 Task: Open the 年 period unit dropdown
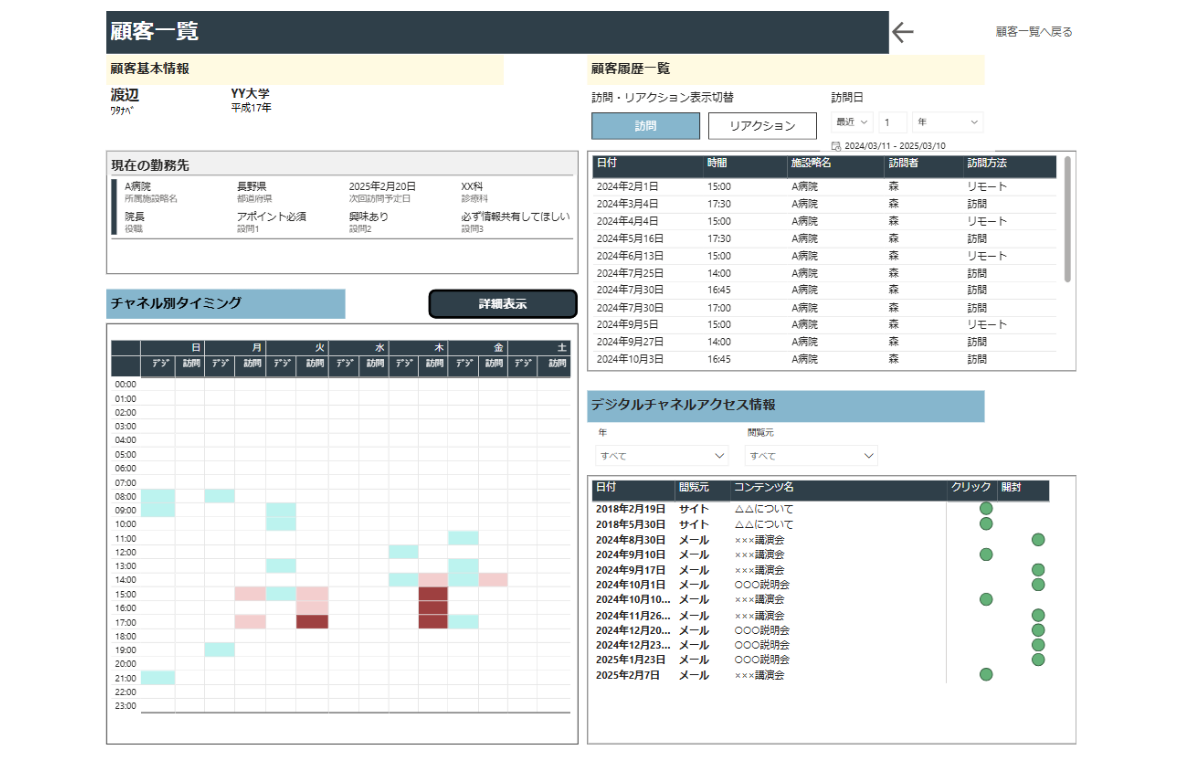pos(947,122)
